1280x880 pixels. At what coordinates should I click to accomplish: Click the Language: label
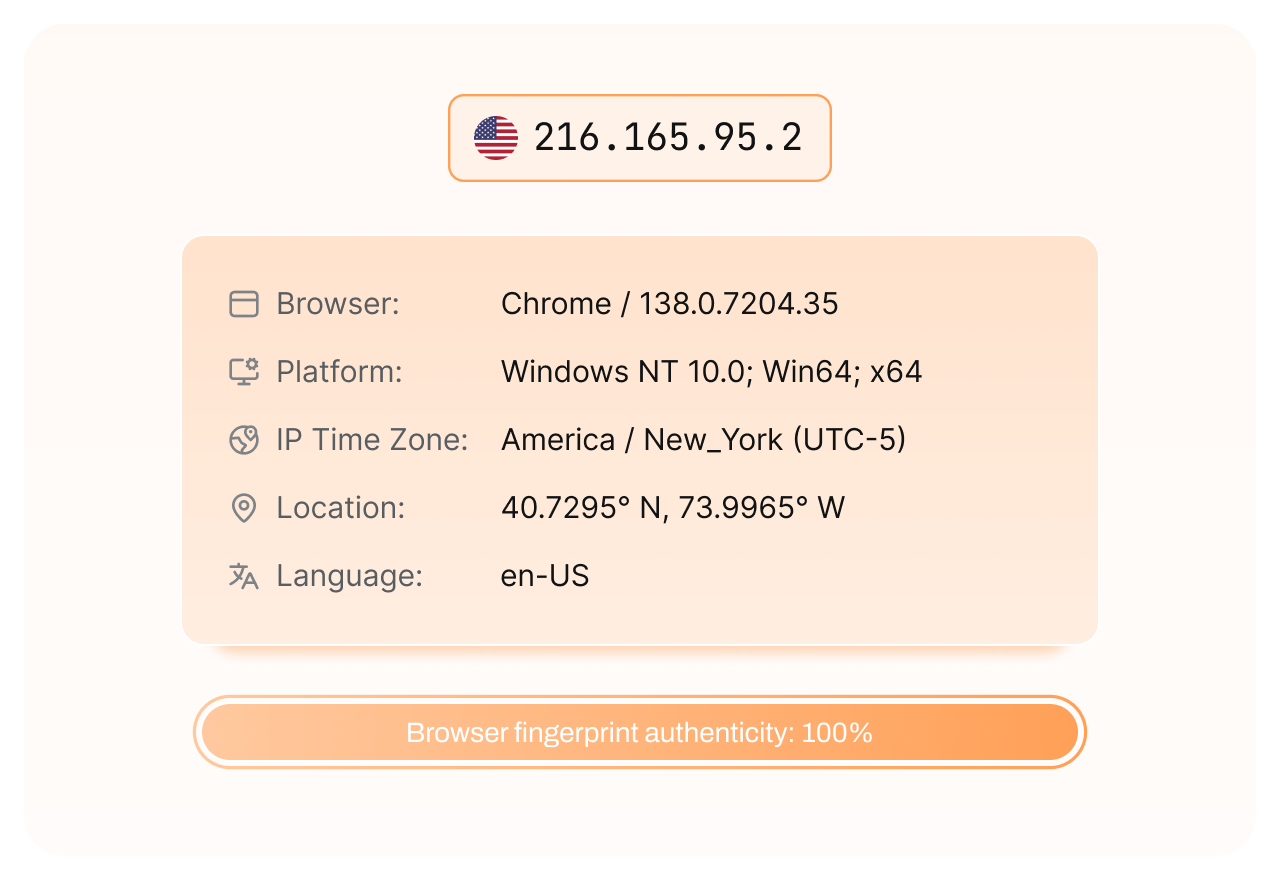[350, 576]
